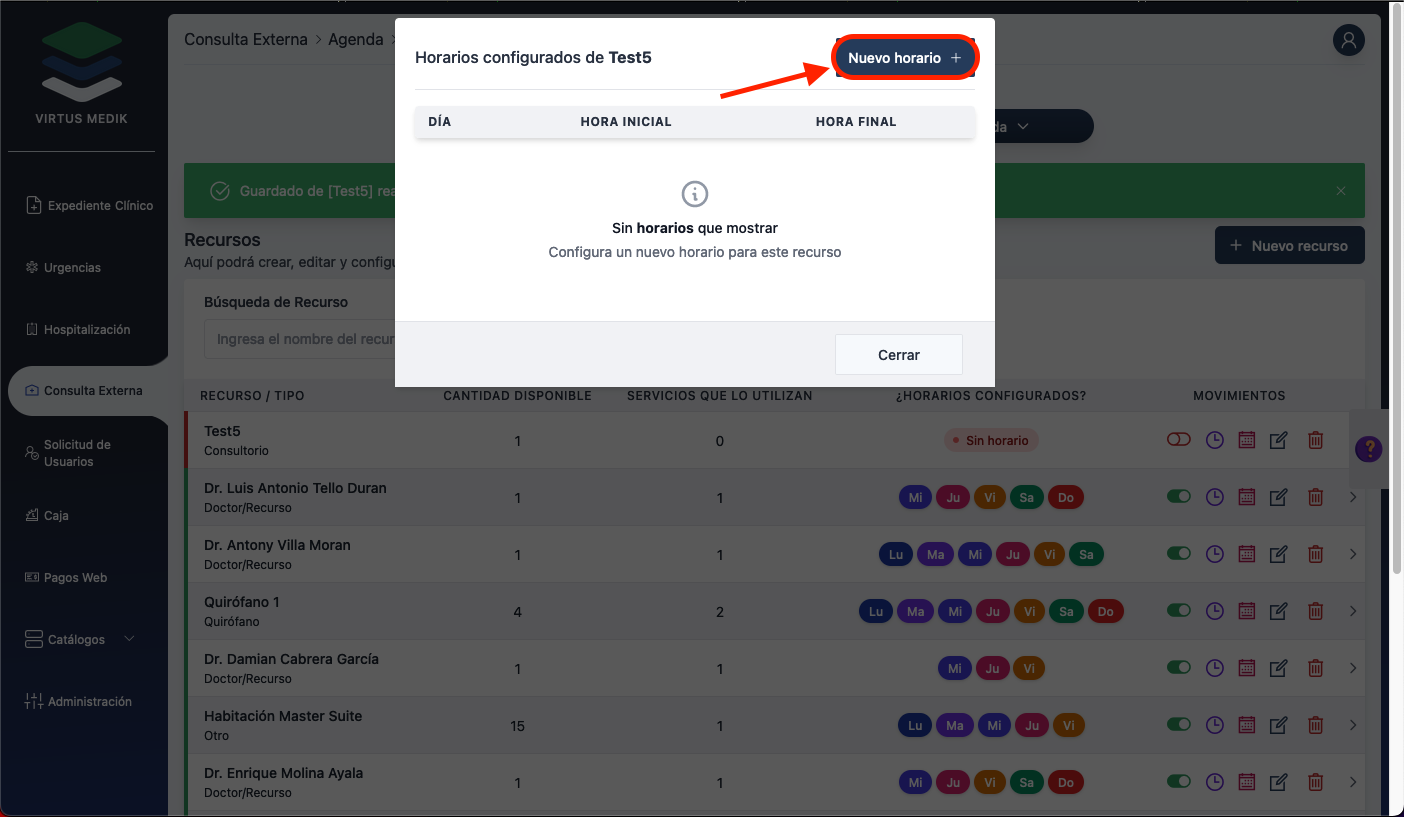Viewport: 1404px width, 817px height.
Task: Dismiss the green success notification banner
Action: pyautogui.click(x=1341, y=191)
